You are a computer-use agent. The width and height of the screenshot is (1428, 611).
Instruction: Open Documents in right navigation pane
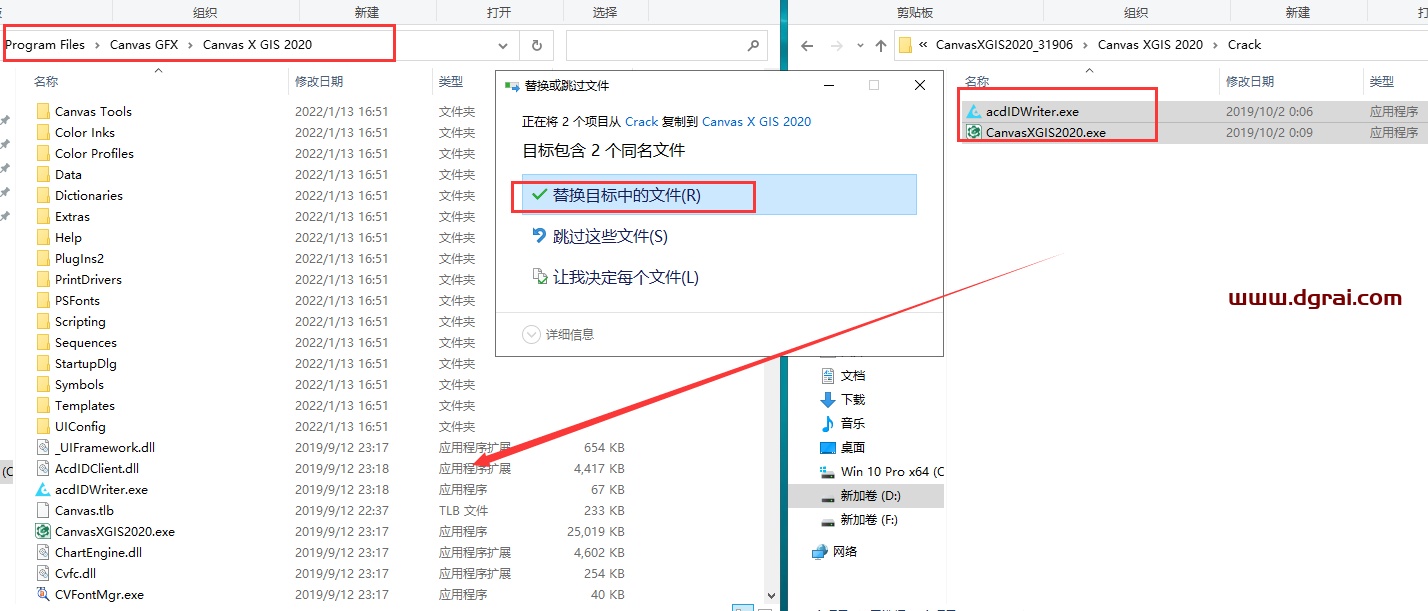pos(853,376)
